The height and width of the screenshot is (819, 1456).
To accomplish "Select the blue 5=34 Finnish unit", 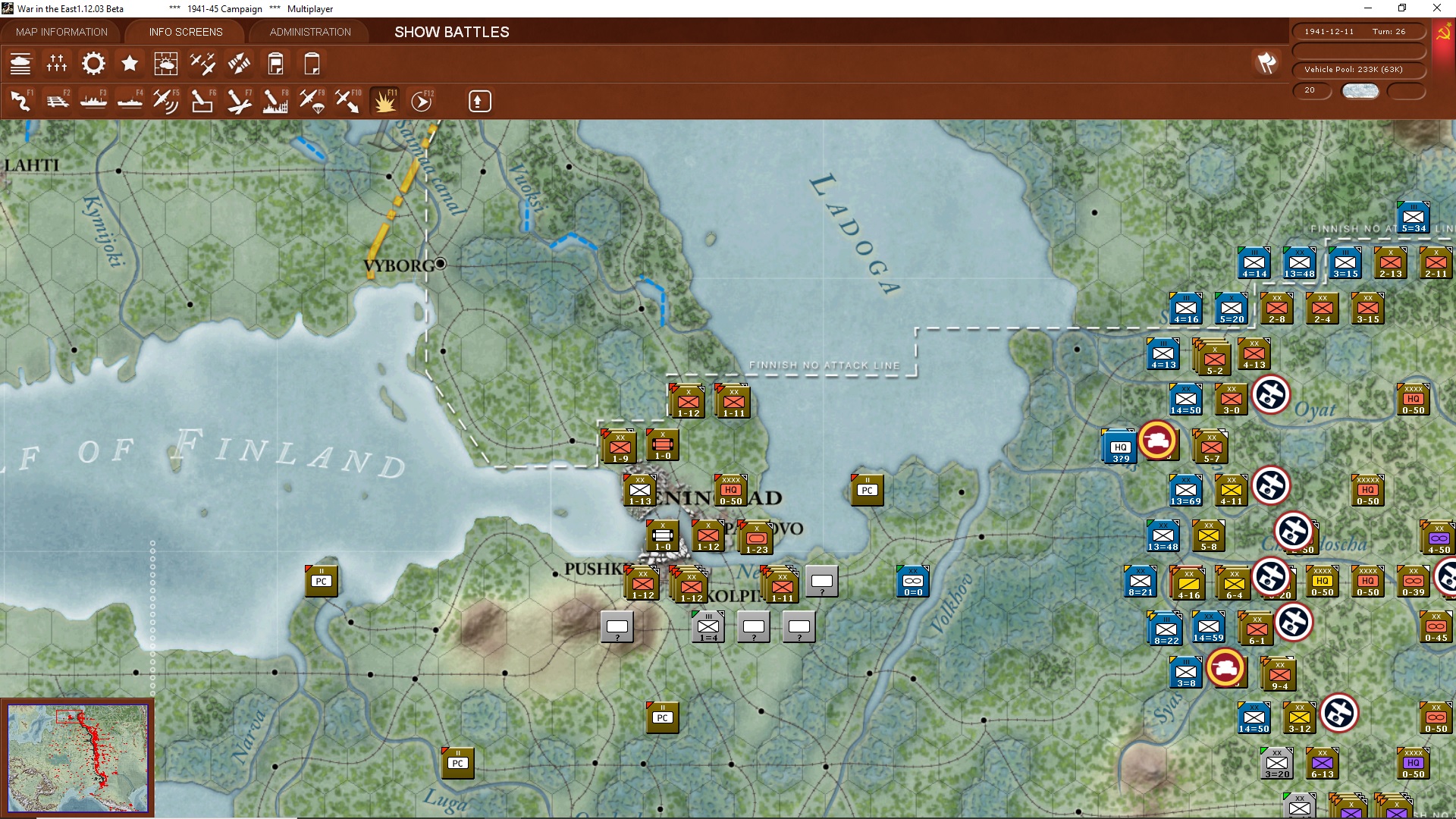I will [x=1414, y=218].
